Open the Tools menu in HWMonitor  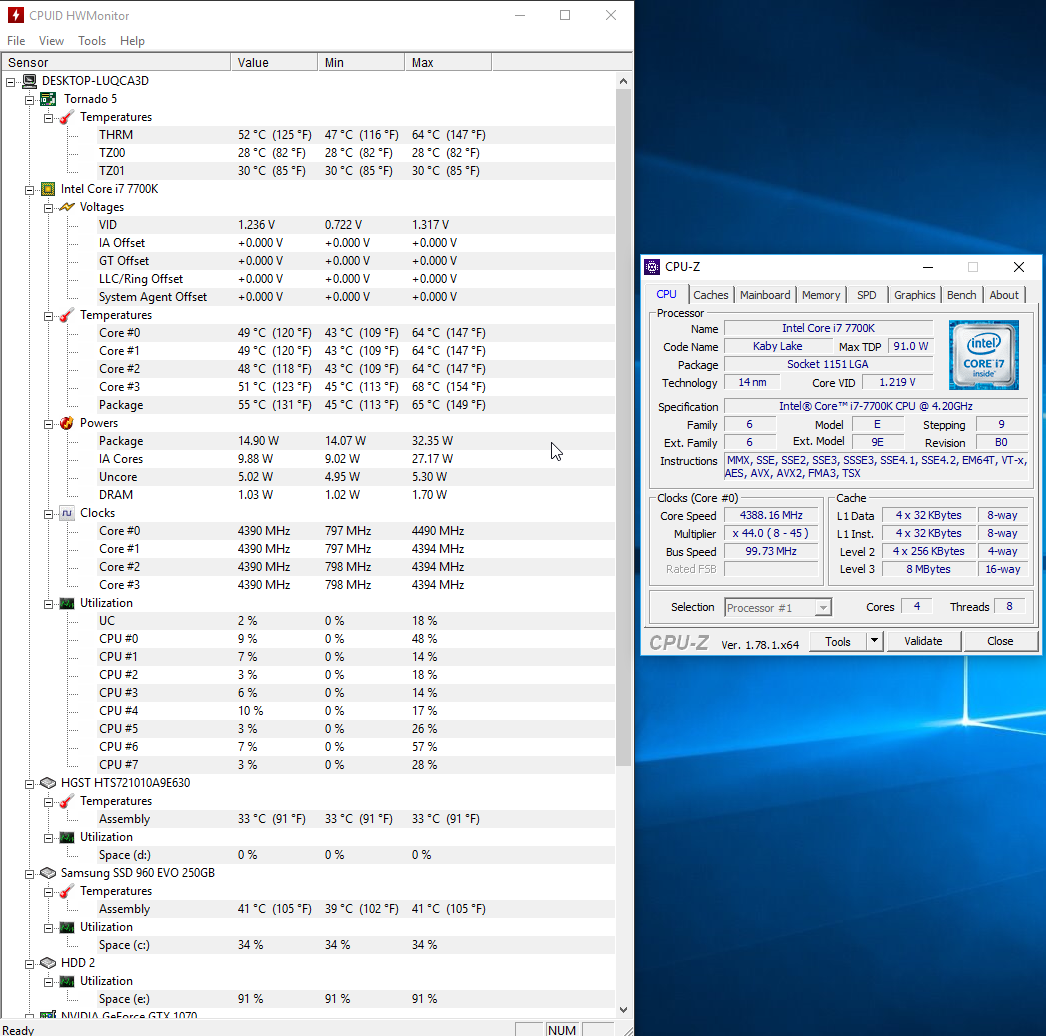tap(92, 41)
